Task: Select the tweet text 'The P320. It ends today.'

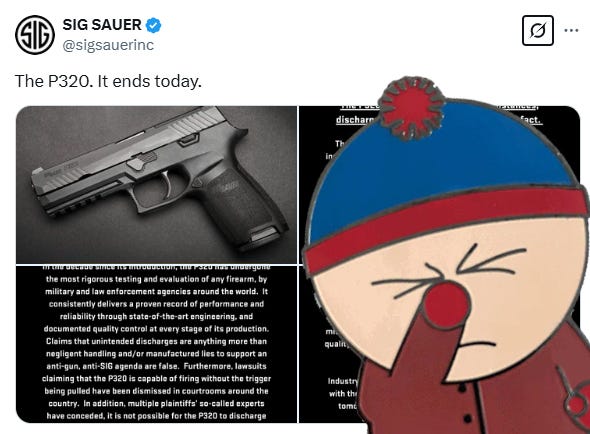Action: click(108, 81)
